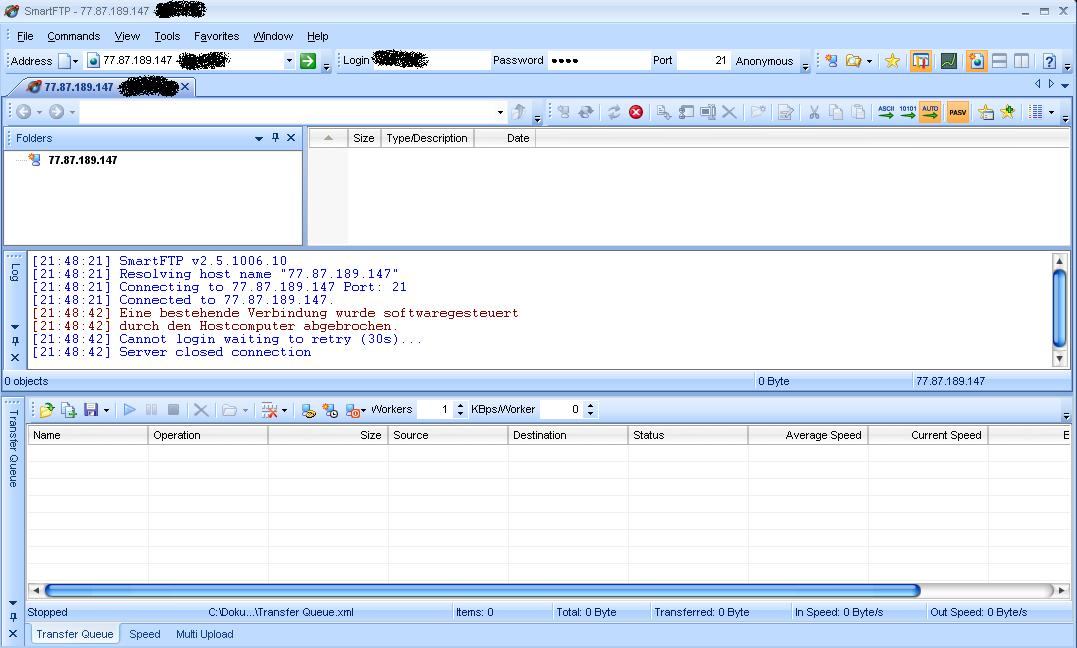Pin the Folders panel
This screenshot has width=1077, height=648.
tap(275, 137)
